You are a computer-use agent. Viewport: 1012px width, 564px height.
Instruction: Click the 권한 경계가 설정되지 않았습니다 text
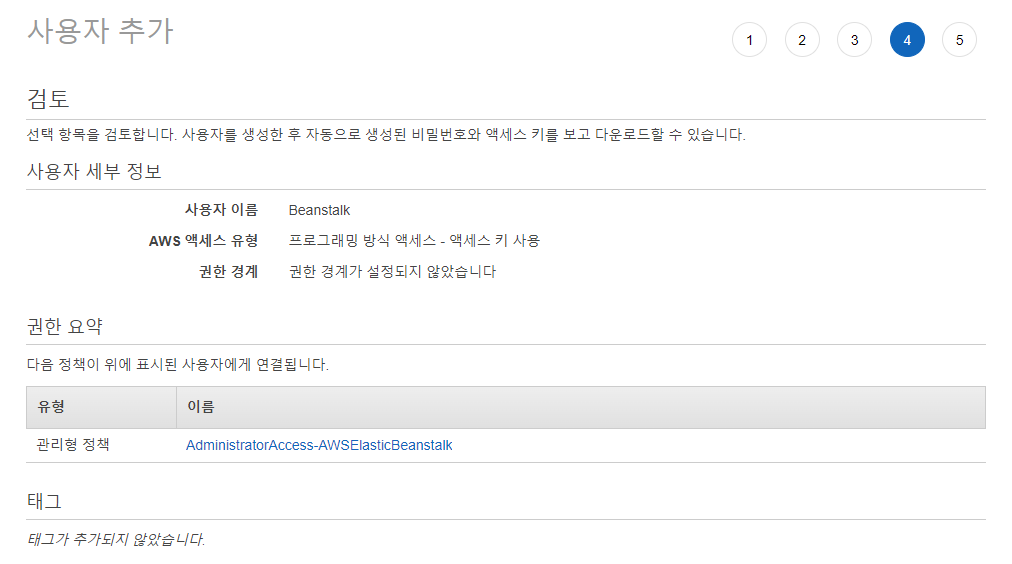click(392, 272)
